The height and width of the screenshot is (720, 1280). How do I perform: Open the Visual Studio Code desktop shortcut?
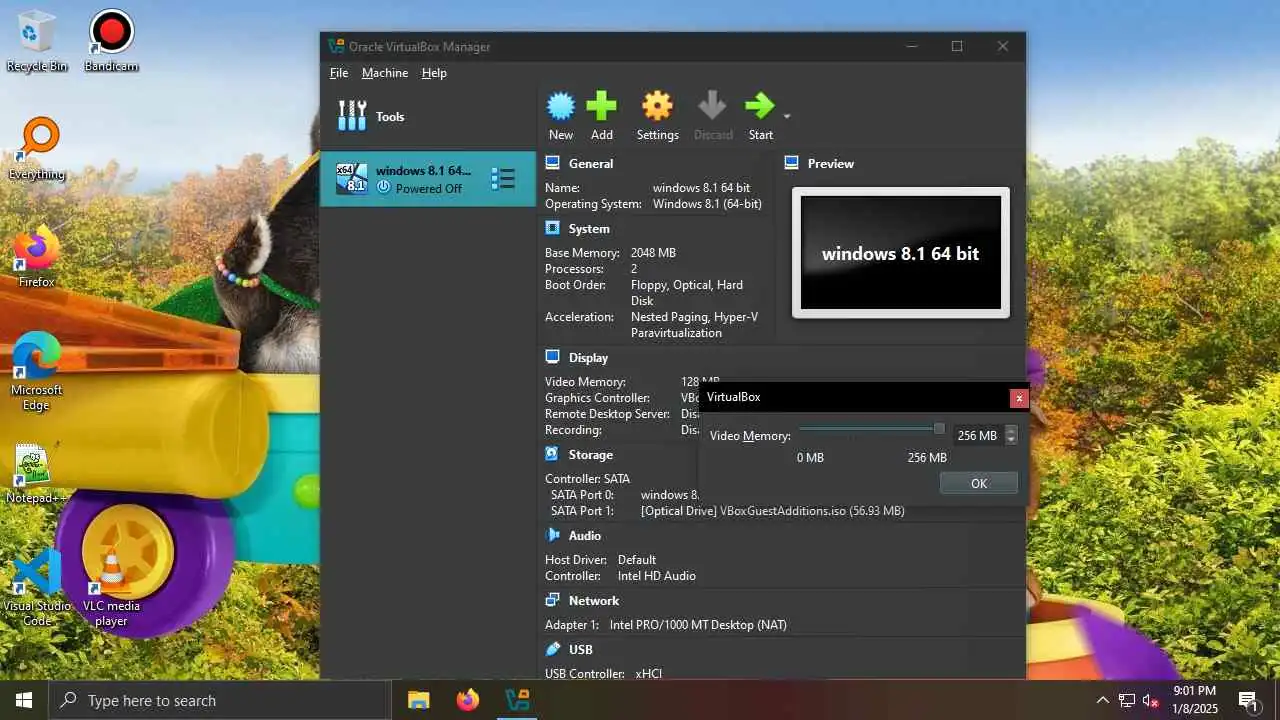pyautogui.click(x=37, y=587)
